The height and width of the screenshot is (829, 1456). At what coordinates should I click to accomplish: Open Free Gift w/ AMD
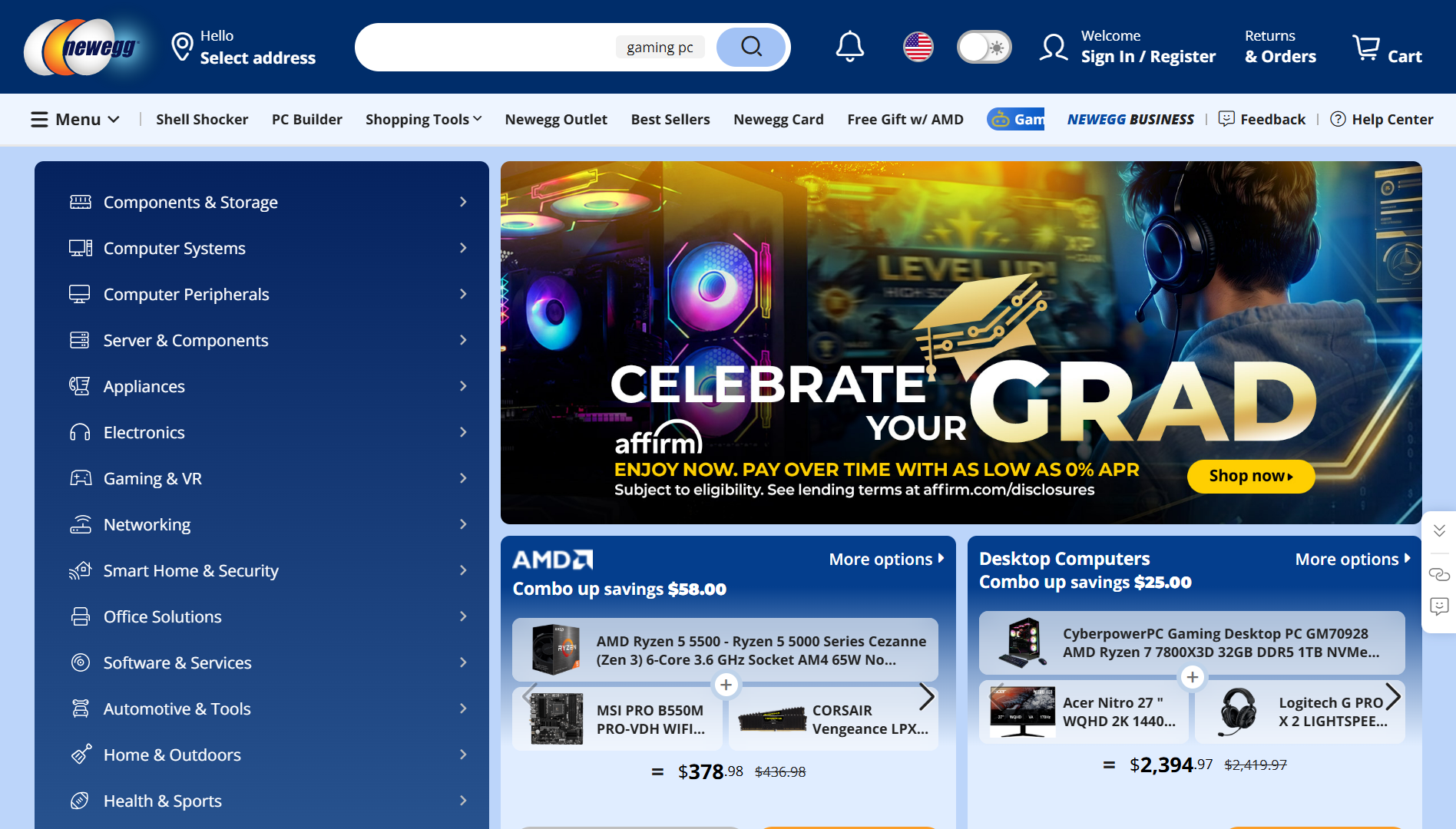pos(905,119)
